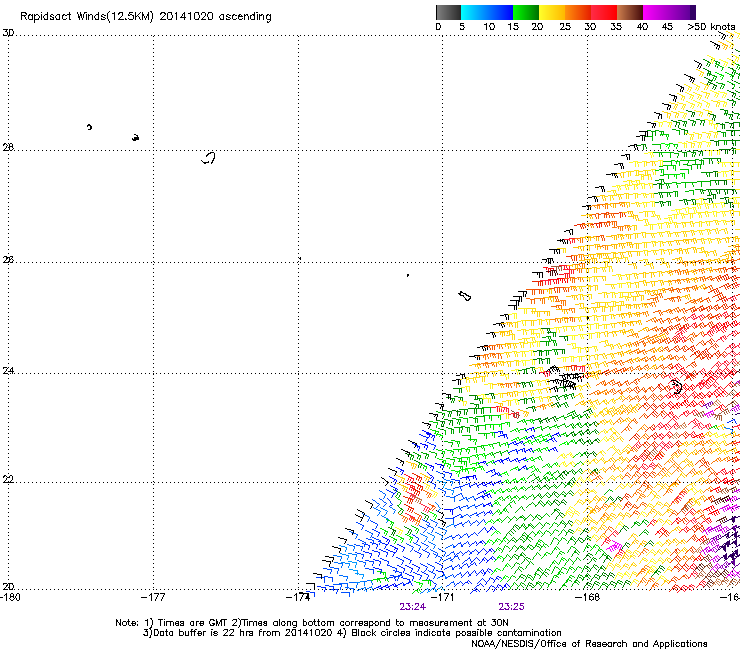Click the title 'Rapidscat Winds(12.5KM) 20141020 ascending'
This screenshot has width=740, height=650.
146,17
